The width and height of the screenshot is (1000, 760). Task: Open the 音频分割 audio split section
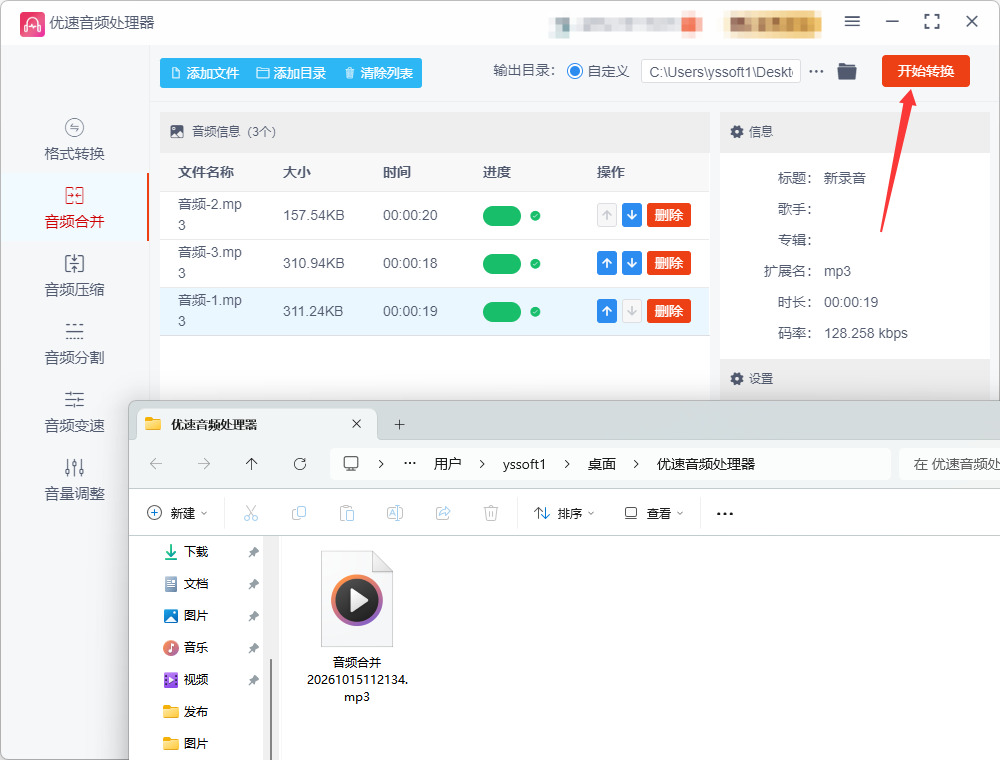point(74,344)
